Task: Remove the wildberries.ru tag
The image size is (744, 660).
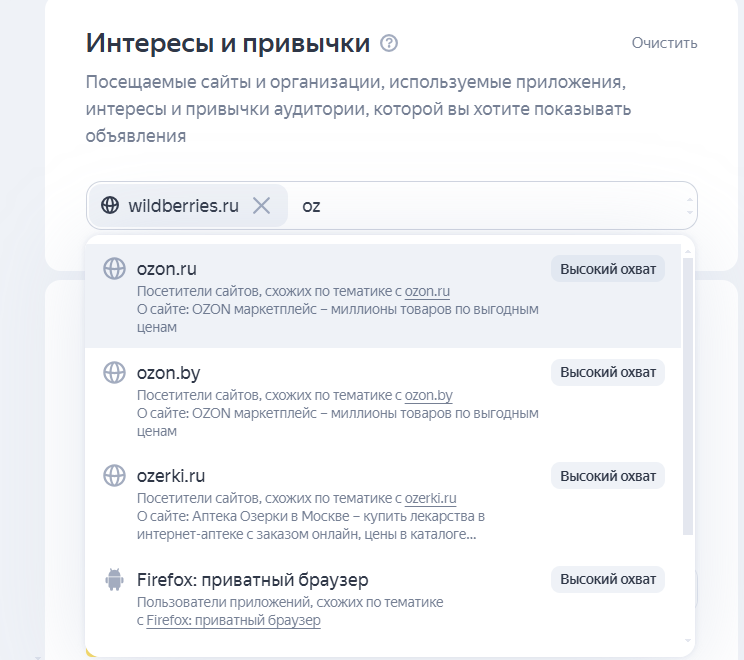Action: tap(261, 206)
